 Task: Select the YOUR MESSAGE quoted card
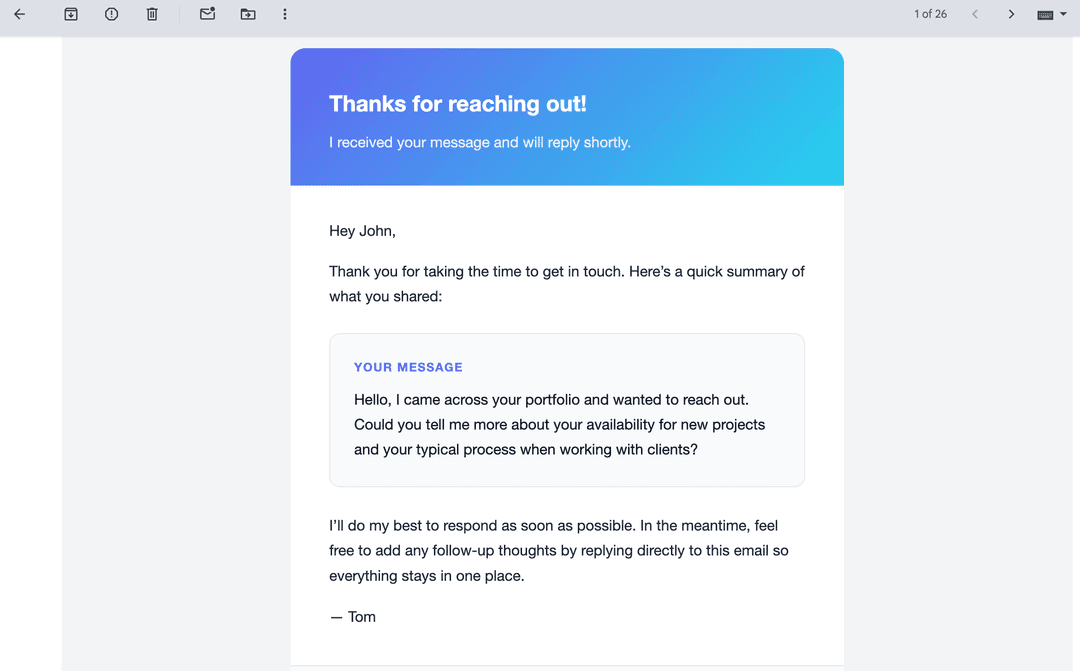tap(567, 410)
